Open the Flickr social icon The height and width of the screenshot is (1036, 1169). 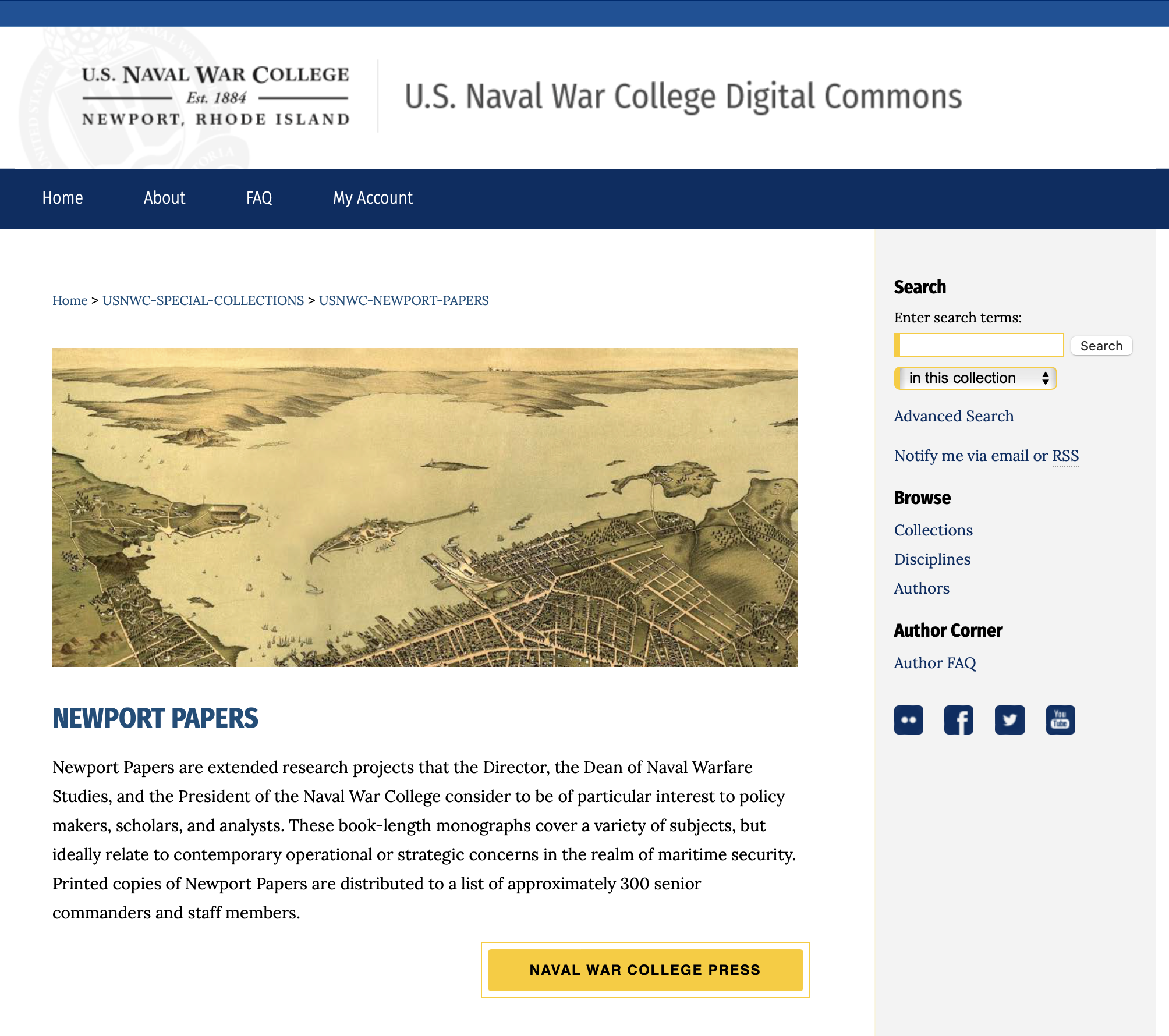(909, 720)
